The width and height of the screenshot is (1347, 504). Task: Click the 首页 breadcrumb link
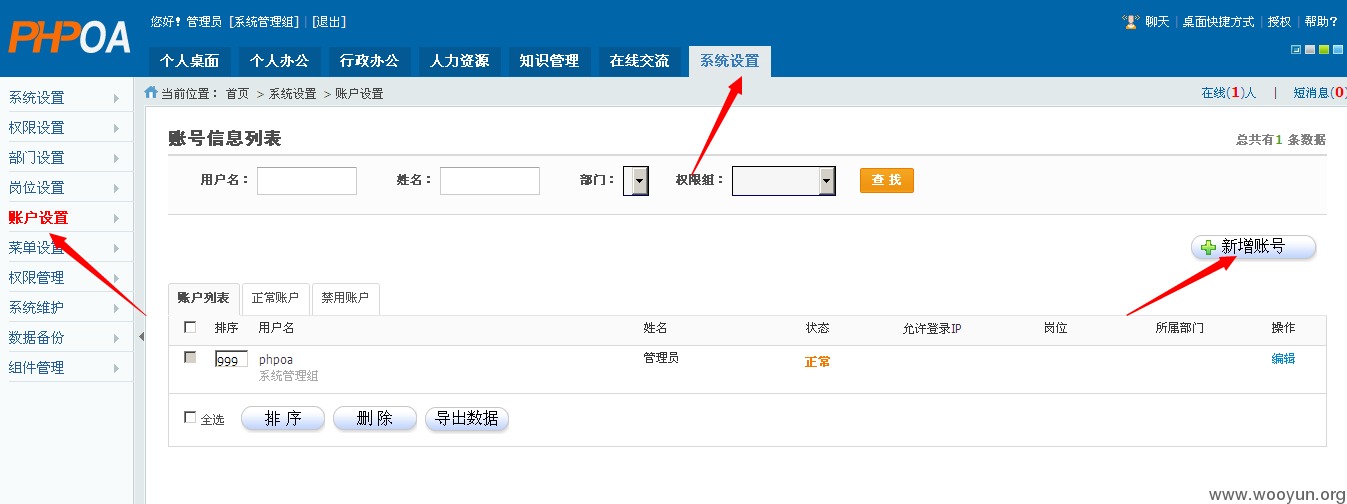click(237, 94)
